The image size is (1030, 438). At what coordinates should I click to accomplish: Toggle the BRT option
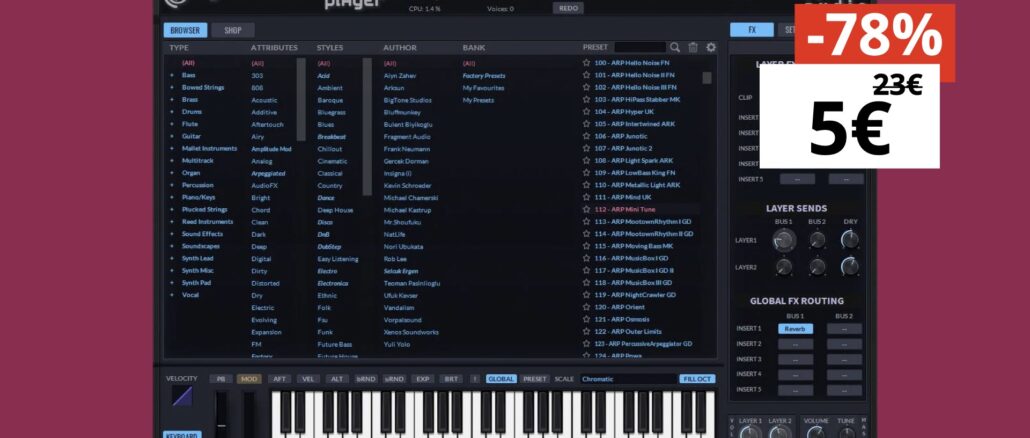[x=451, y=379]
